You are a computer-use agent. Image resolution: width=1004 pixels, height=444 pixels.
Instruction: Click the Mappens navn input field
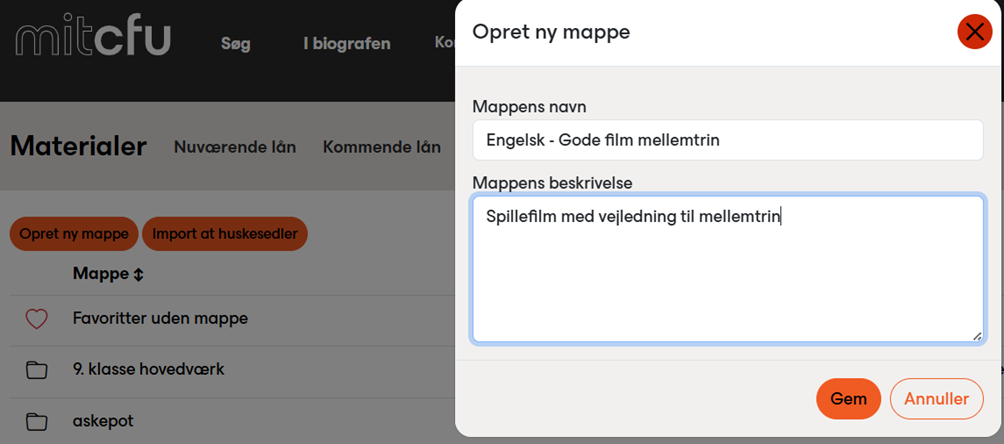(727, 140)
